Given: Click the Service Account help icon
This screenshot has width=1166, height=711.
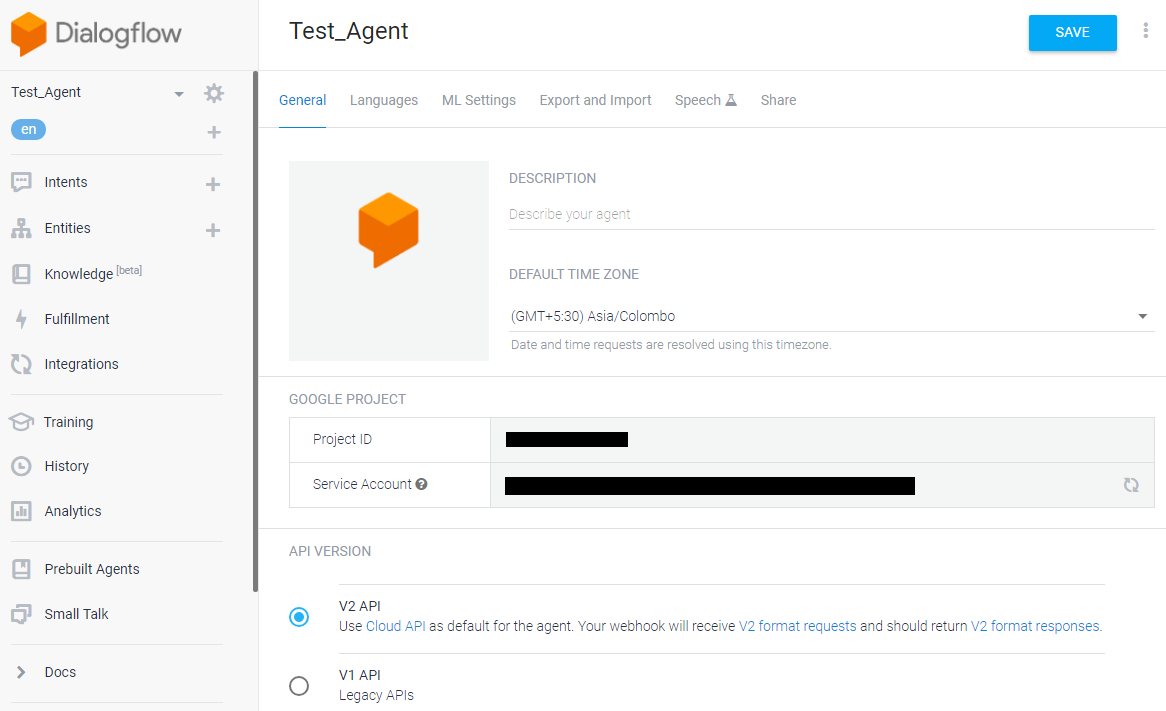Looking at the screenshot, I should (x=422, y=484).
